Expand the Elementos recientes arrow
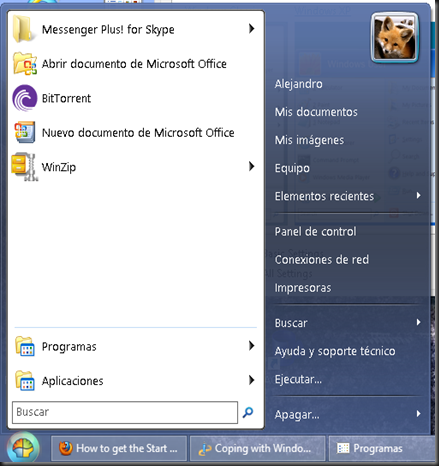This screenshot has height=466, width=439. point(419,195)
